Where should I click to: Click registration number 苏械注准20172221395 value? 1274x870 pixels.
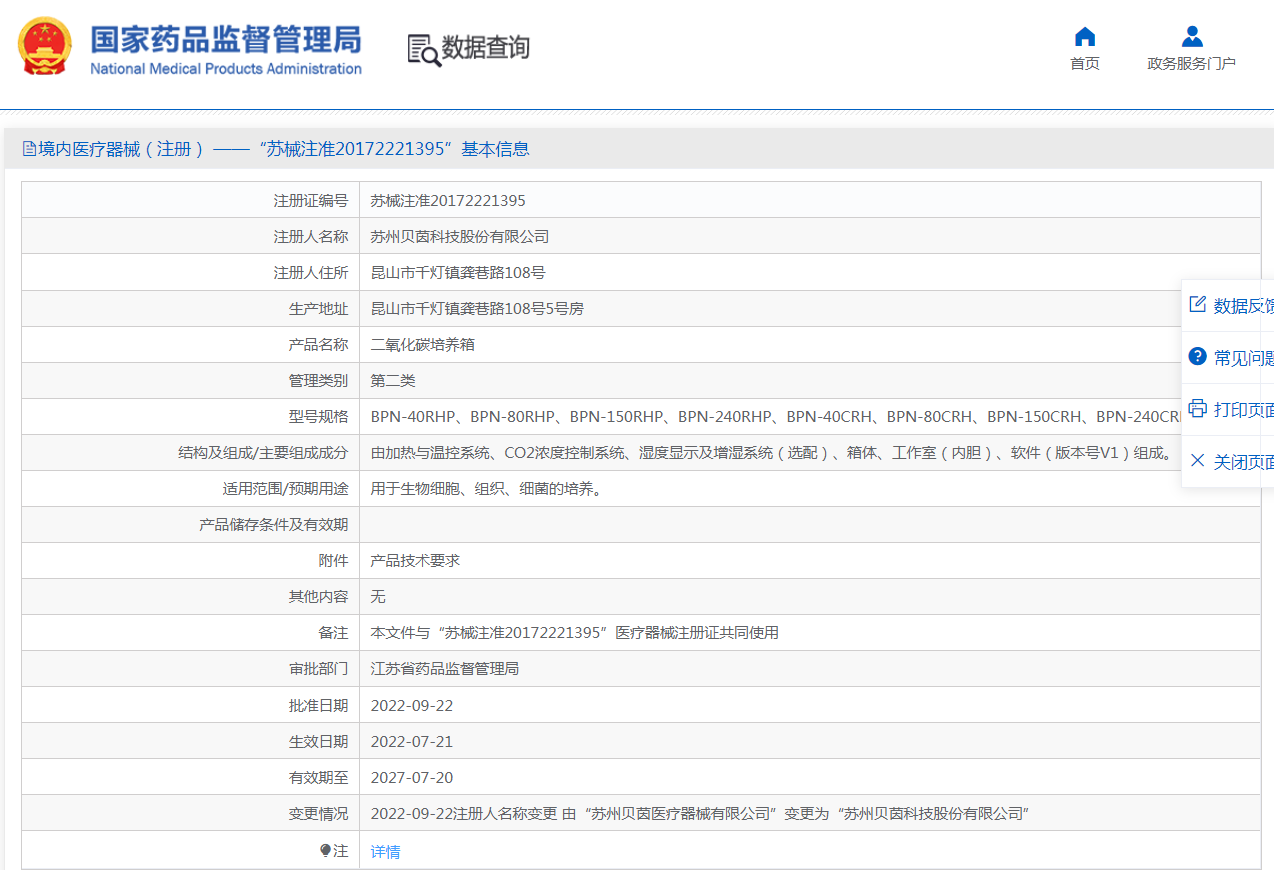pyautogui.click(x=448, y=201)
